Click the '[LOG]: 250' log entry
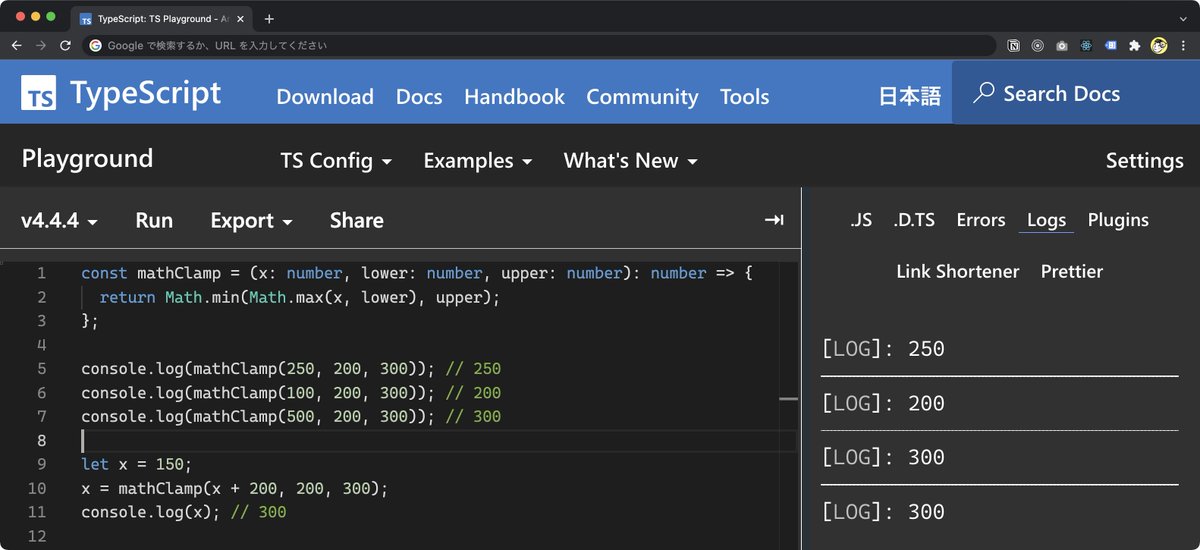This screenshot has height=550, width=1200. (883, 349)
